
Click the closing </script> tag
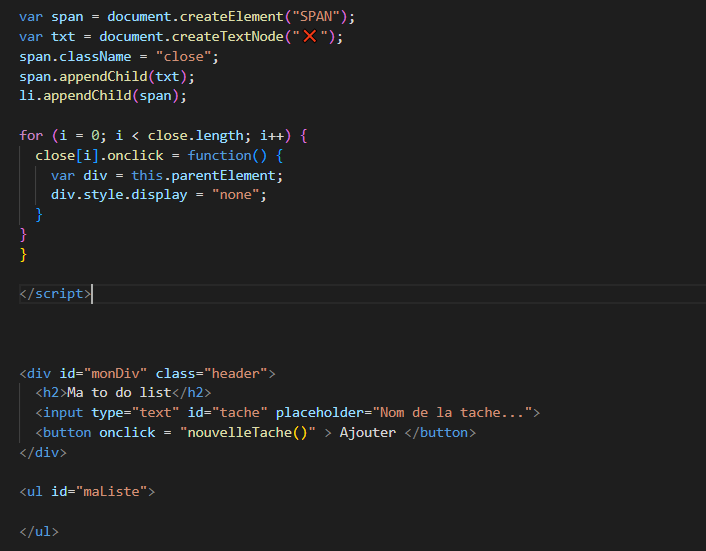(55, 294)
